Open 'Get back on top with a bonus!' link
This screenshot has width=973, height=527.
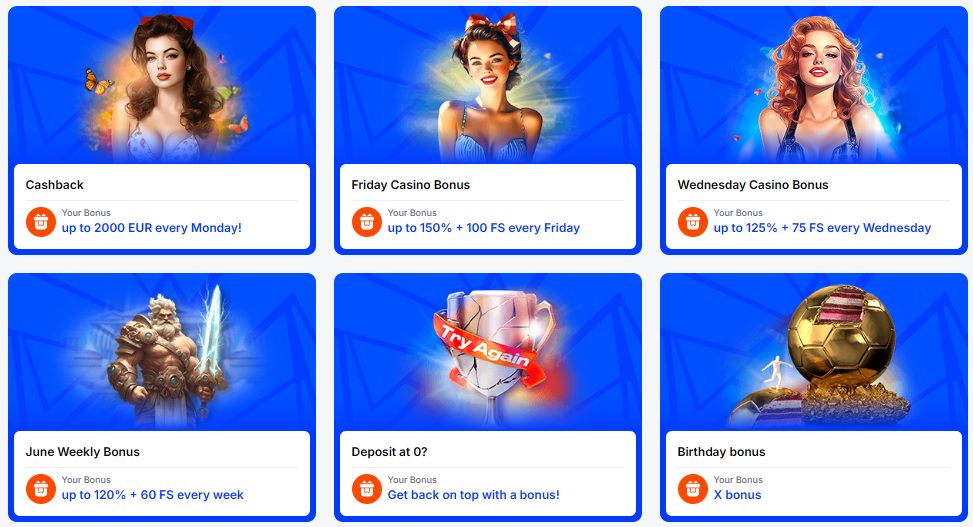[x=473, y=495]
